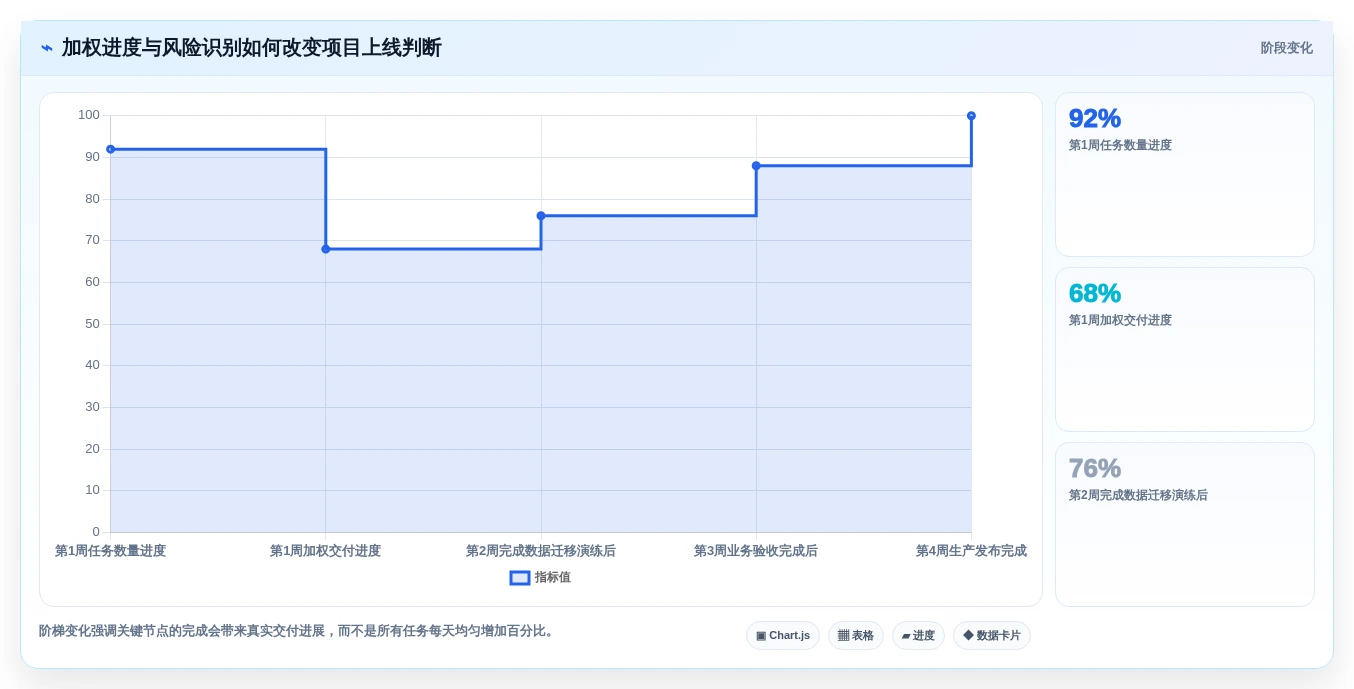Click the 第1周加权交付进度 caption in the 68% card
This screenshot has width=1354, height=689.
[1120, 320]
